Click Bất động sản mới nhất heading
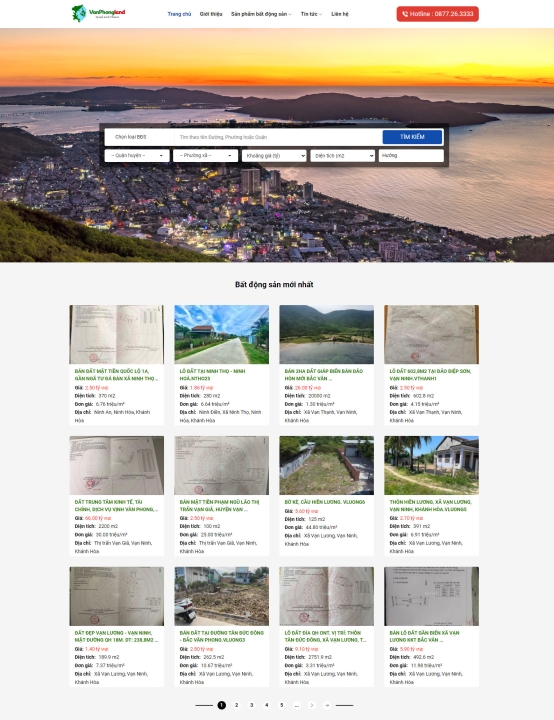The height and width of the screenshot is (720, 554). 274,285
